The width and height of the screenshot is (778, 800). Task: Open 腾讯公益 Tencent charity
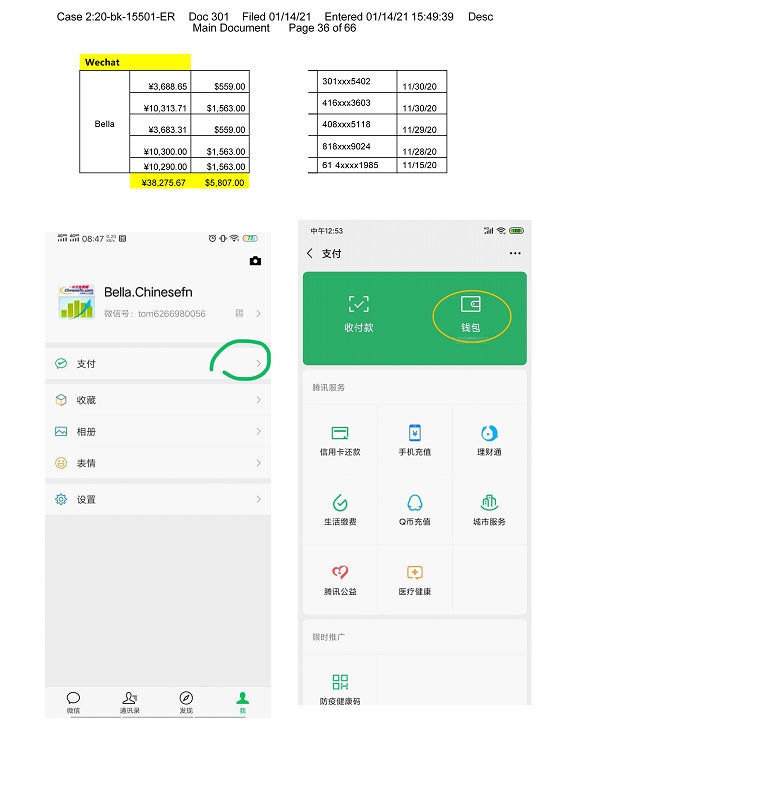click(x=340, y=580)
